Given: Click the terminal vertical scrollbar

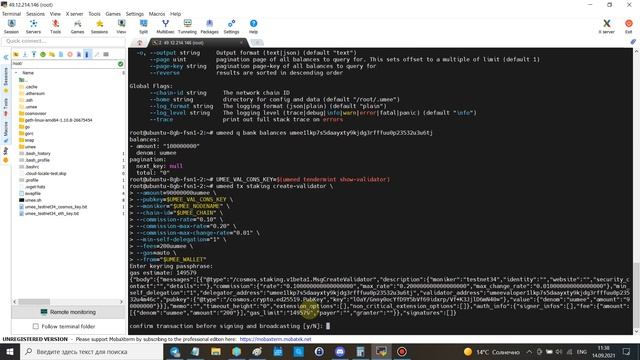Looking at the screenshot, I should [636, 191].
